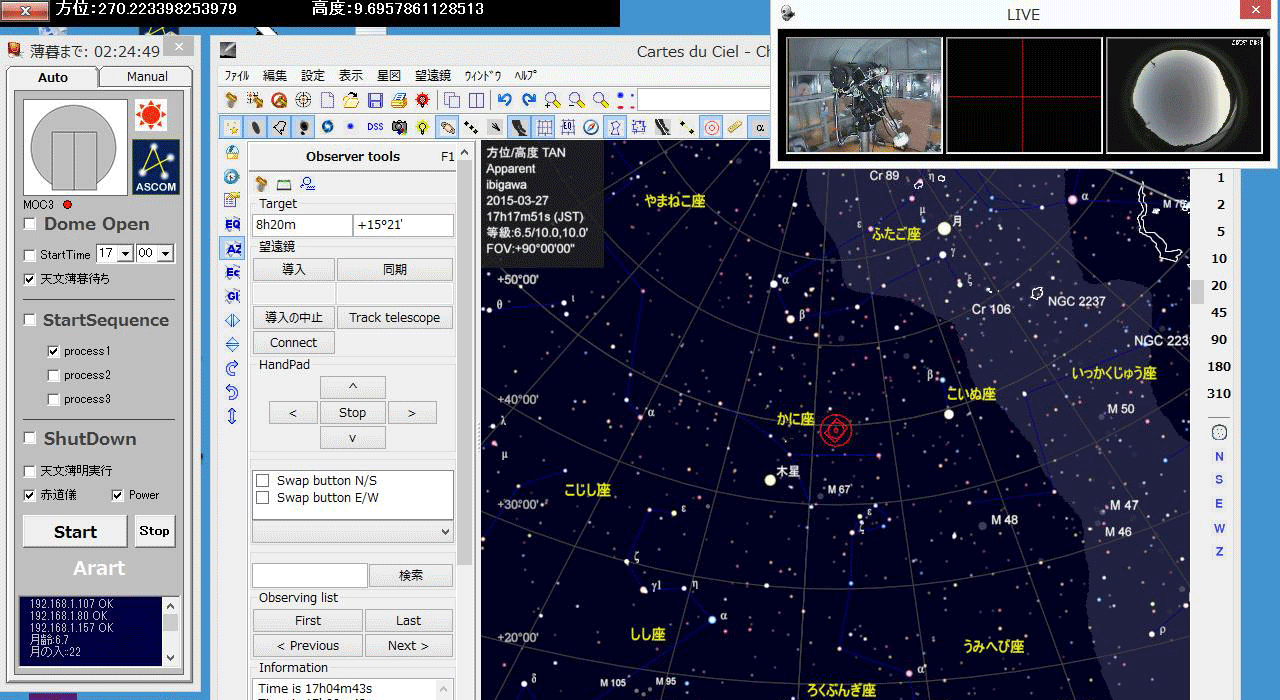
Task: Click the Target 8h20m RA field
Action: click(x=302, y=225)
